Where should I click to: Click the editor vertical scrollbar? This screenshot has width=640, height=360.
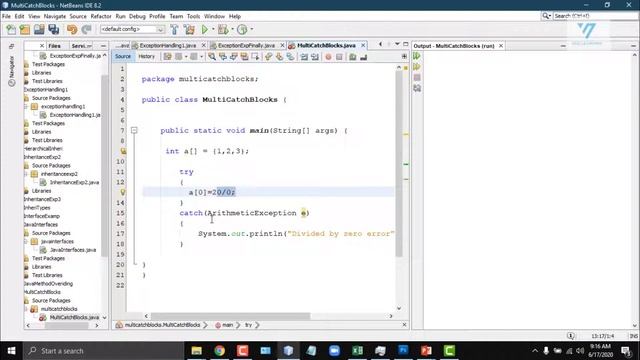(x=399, y=164)
